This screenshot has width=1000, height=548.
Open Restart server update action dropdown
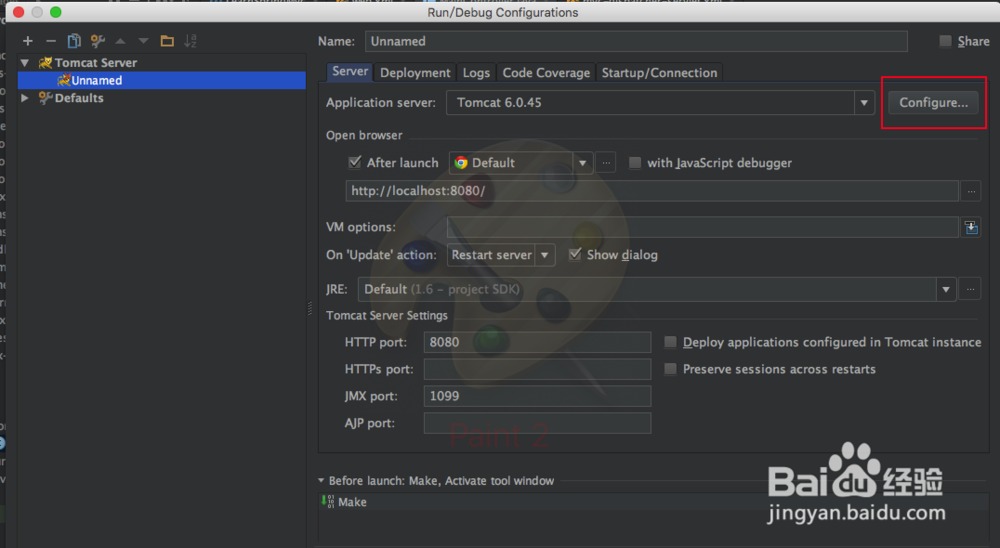pos(544,255)
